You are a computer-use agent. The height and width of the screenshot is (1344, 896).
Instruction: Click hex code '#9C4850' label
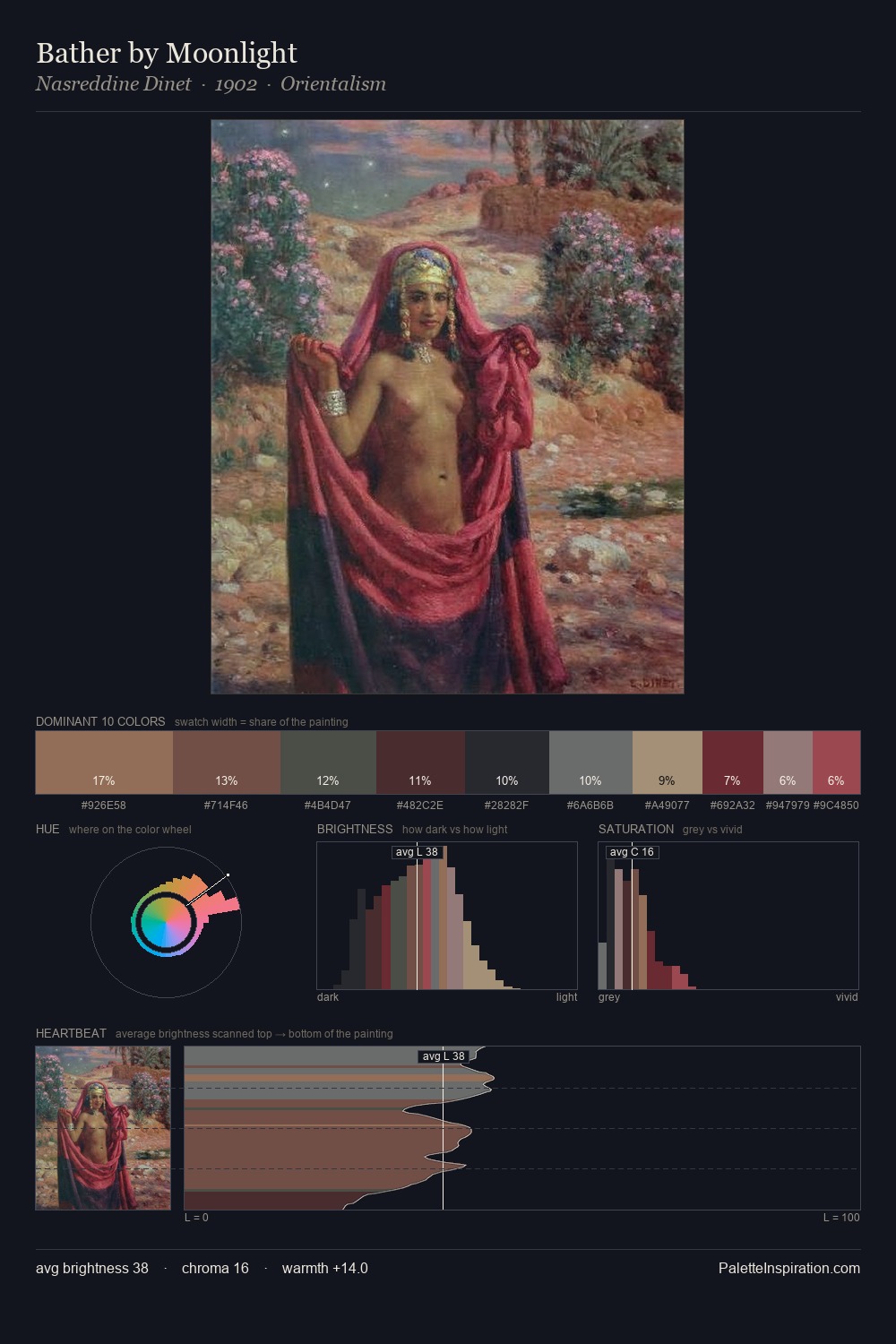pos(836,806)
